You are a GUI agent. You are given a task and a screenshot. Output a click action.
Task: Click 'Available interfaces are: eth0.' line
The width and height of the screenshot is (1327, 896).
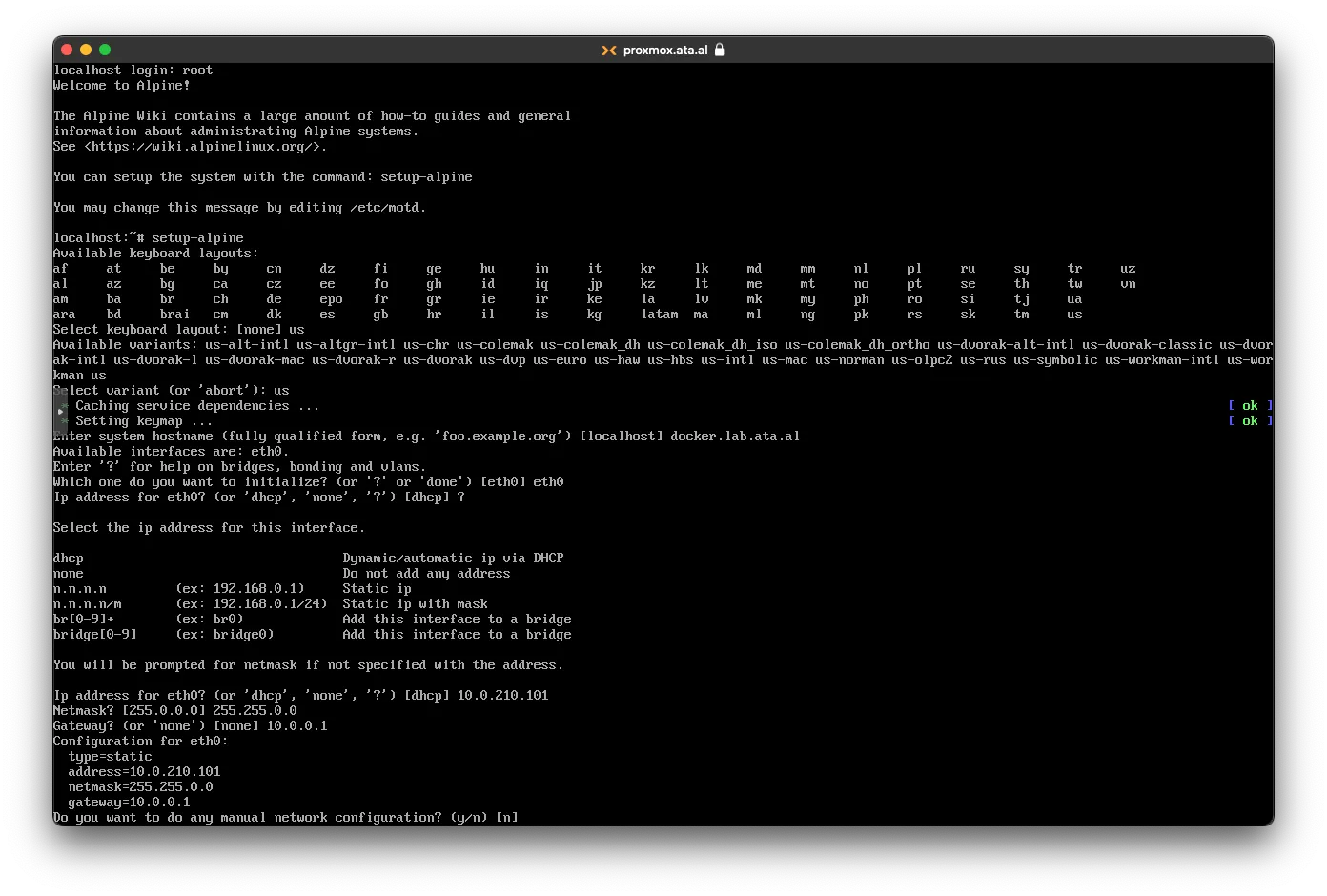coord(172,452)
